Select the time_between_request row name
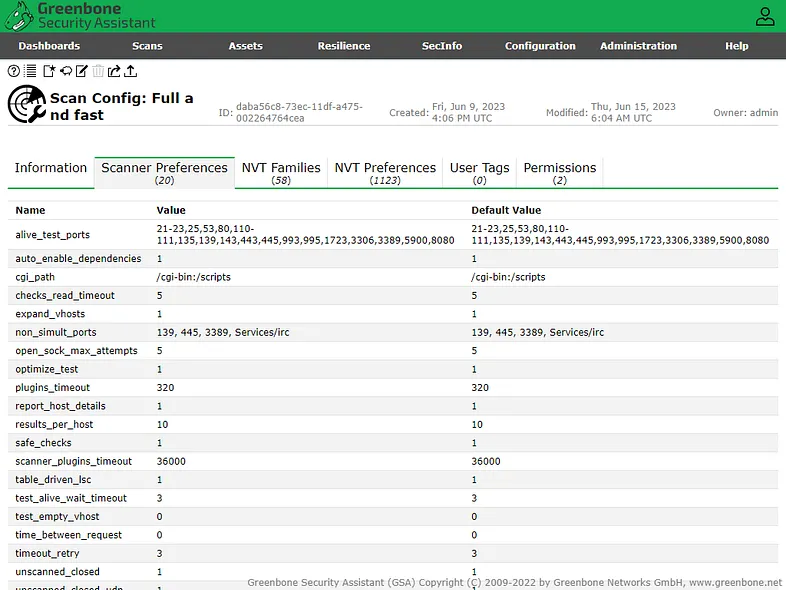786x590 pixels. click(x=69, y=535)
